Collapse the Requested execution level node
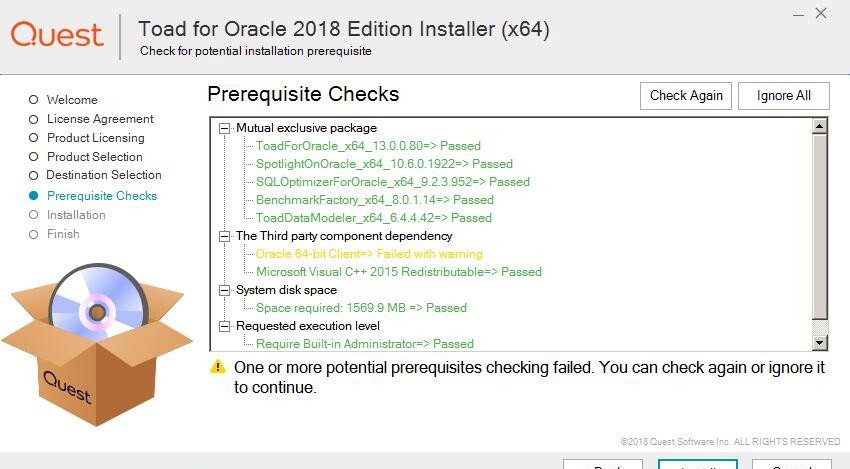850x469 pixels. click(x=224, y=326)
